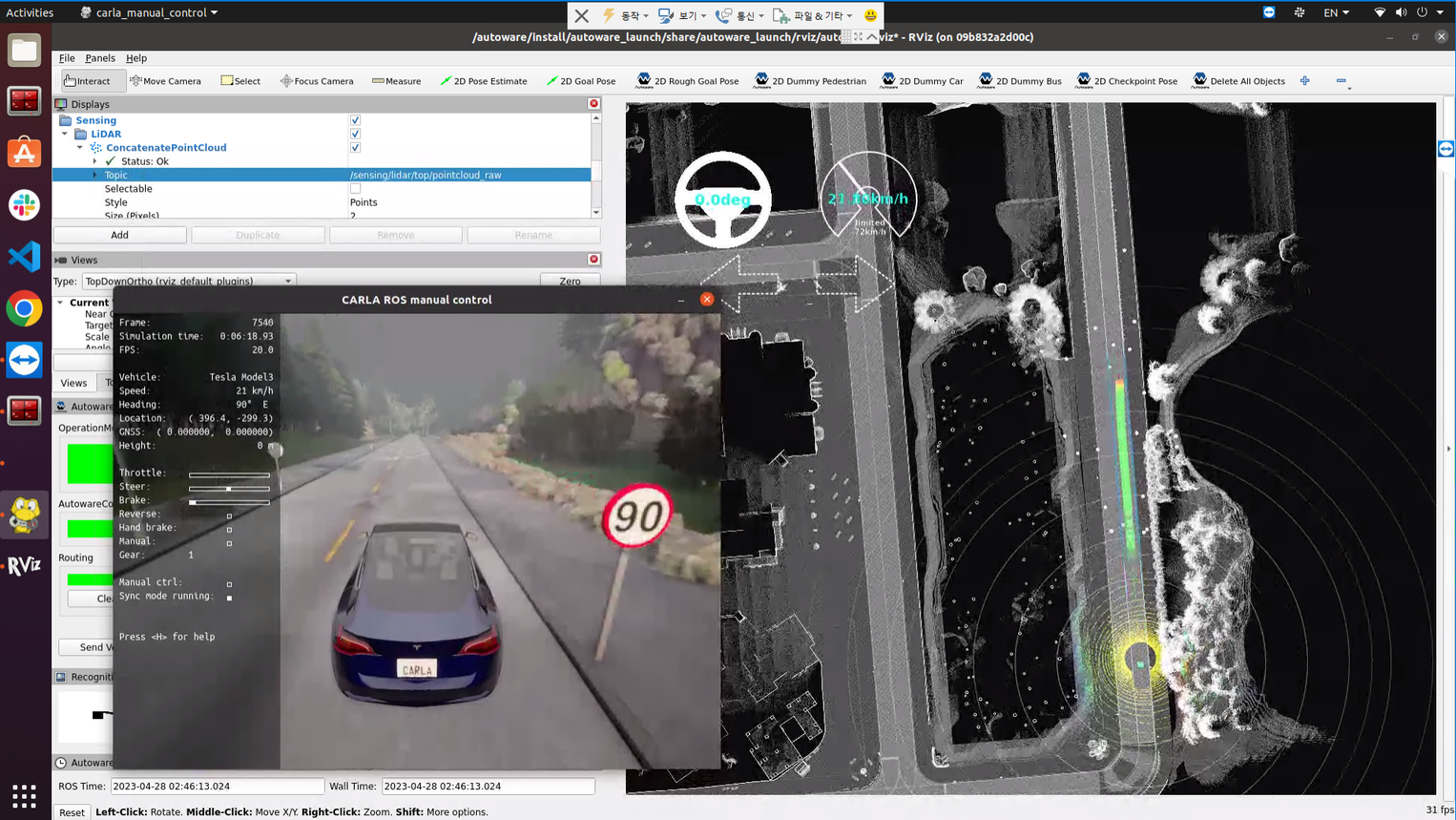The height and width of the screenshot is (820, 1456).
Task: Open the volume icon in system tray
Action: click(x=1401, y=12)
